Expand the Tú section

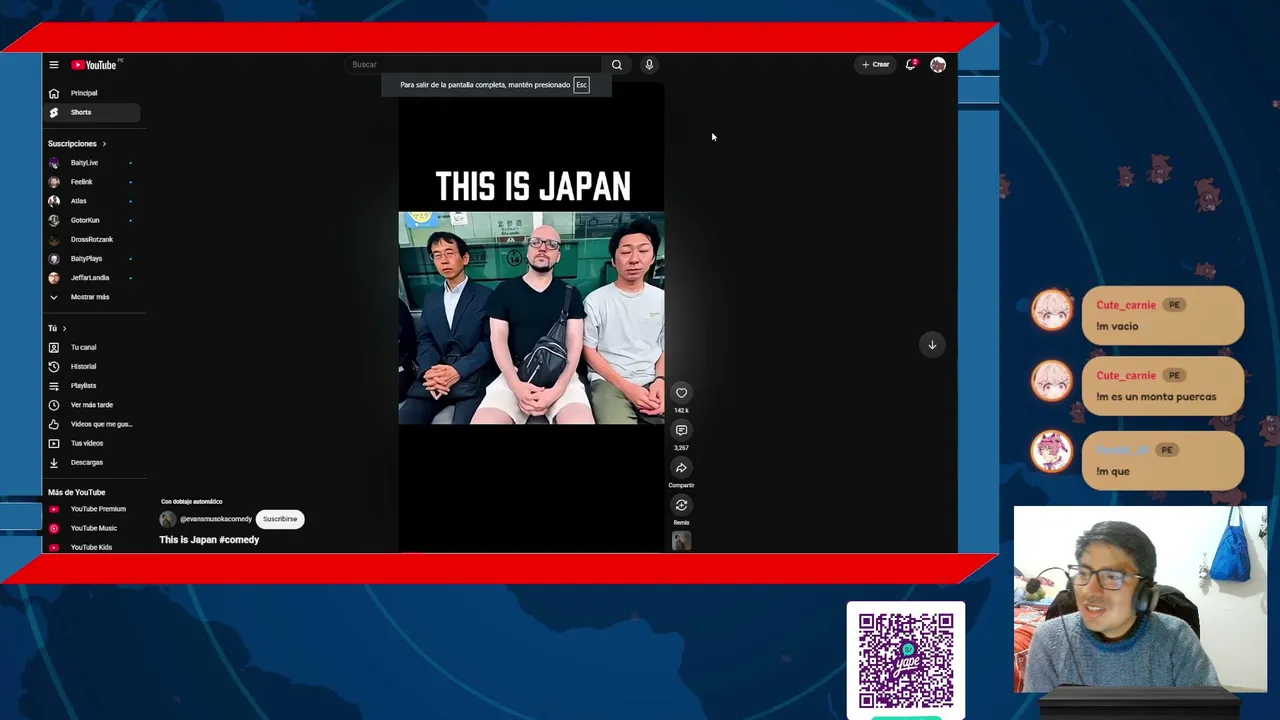pos(57,328)
